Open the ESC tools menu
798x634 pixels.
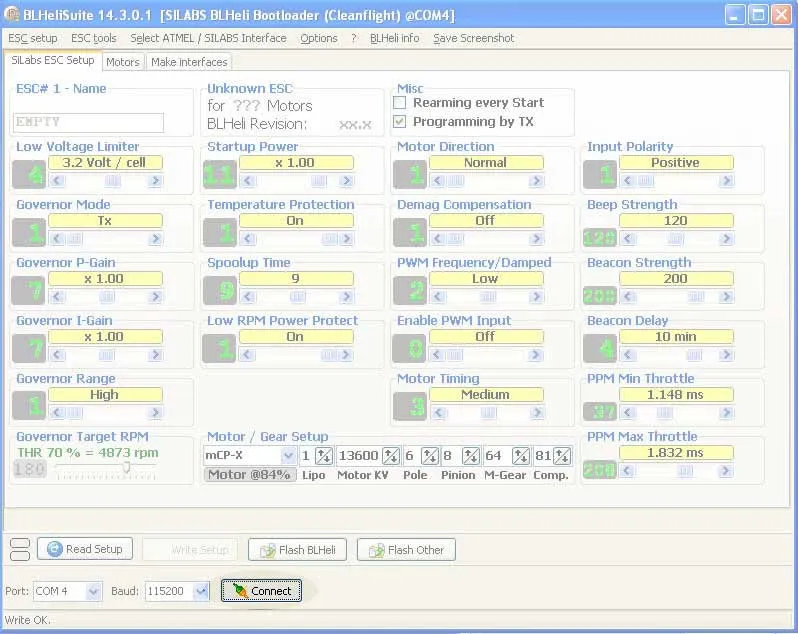point(94,38)
